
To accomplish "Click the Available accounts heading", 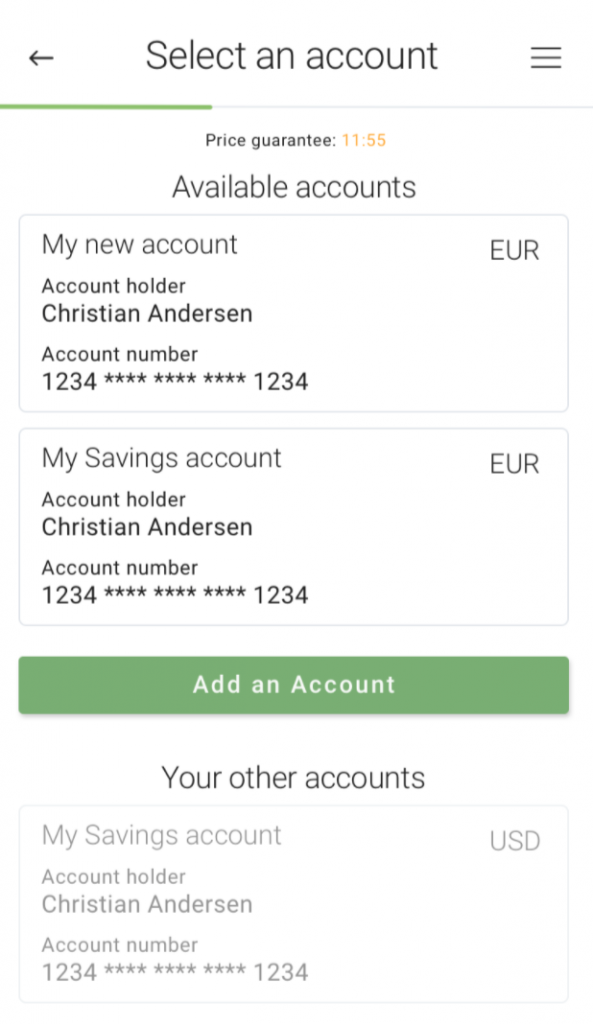I will [294, 187].
